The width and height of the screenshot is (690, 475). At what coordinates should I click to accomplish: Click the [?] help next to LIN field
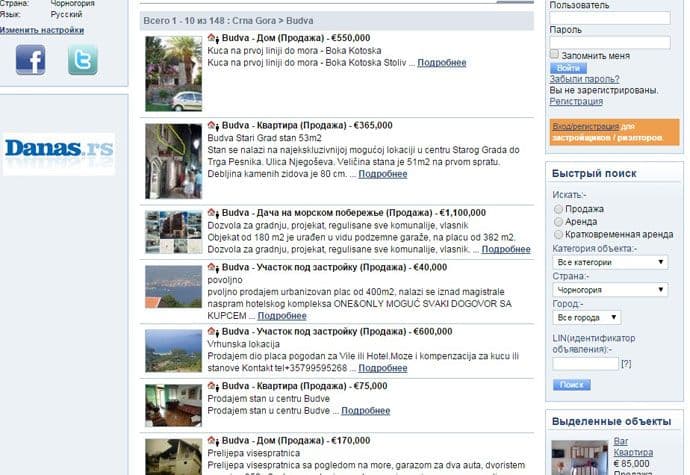tap(626, 364)
